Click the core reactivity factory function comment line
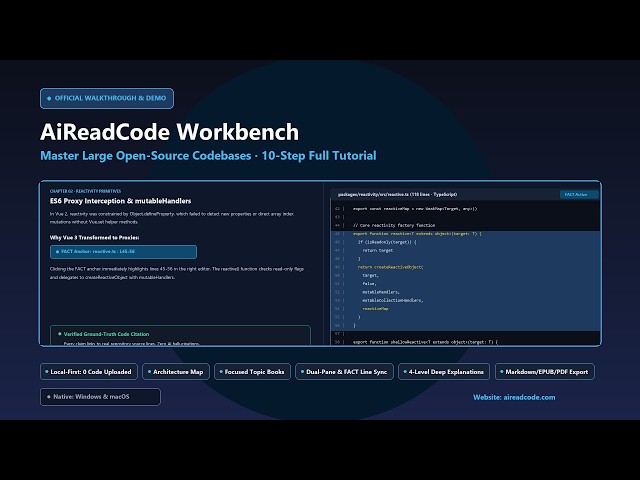 [394, 225]
